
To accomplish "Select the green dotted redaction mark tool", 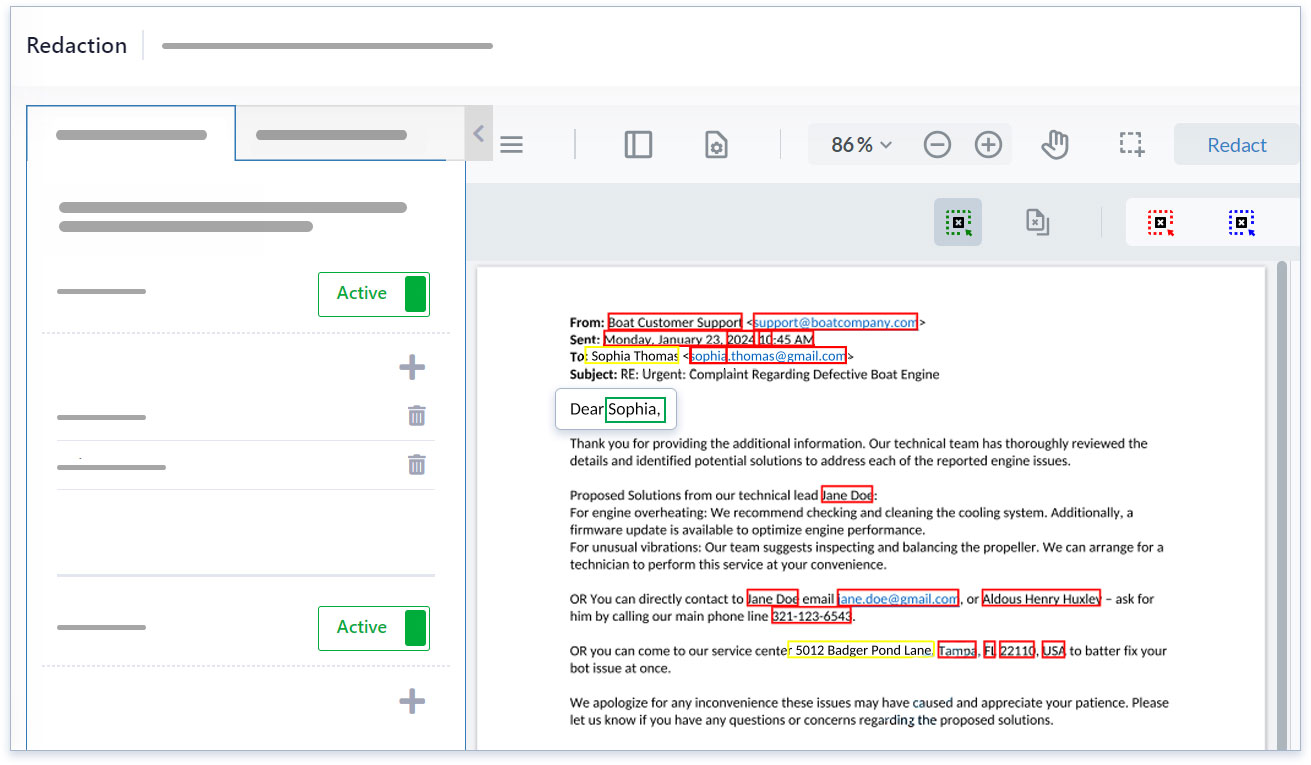I will [x=958, y=222].
